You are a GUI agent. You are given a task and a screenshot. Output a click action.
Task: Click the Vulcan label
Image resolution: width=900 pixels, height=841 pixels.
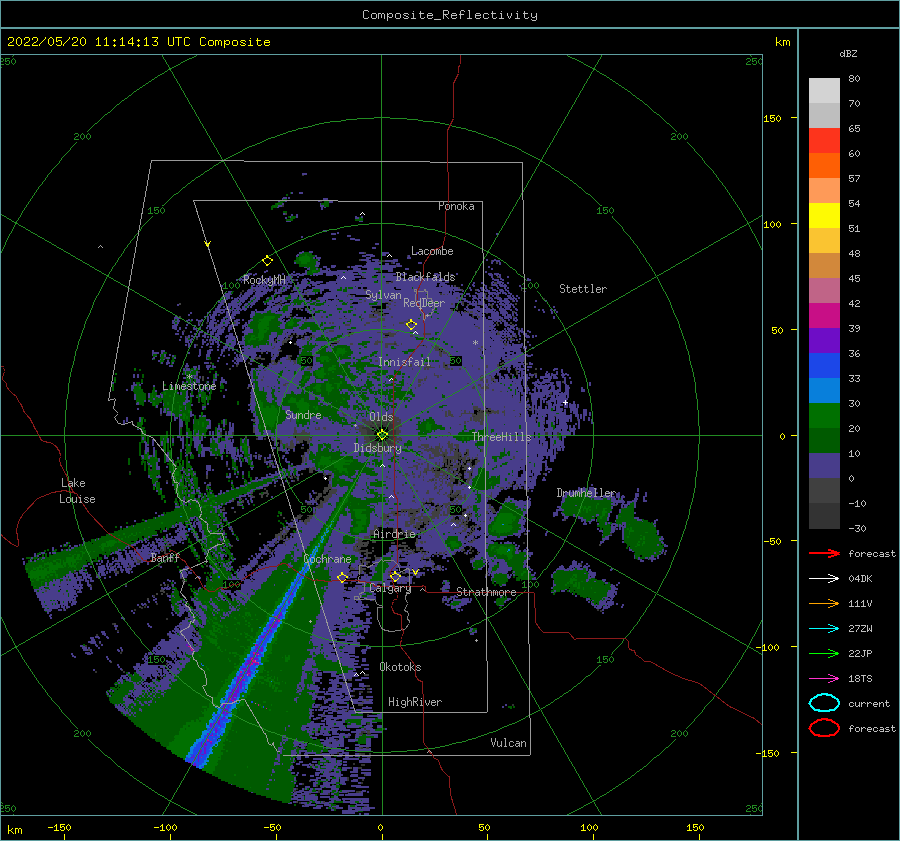click(509, 743)
